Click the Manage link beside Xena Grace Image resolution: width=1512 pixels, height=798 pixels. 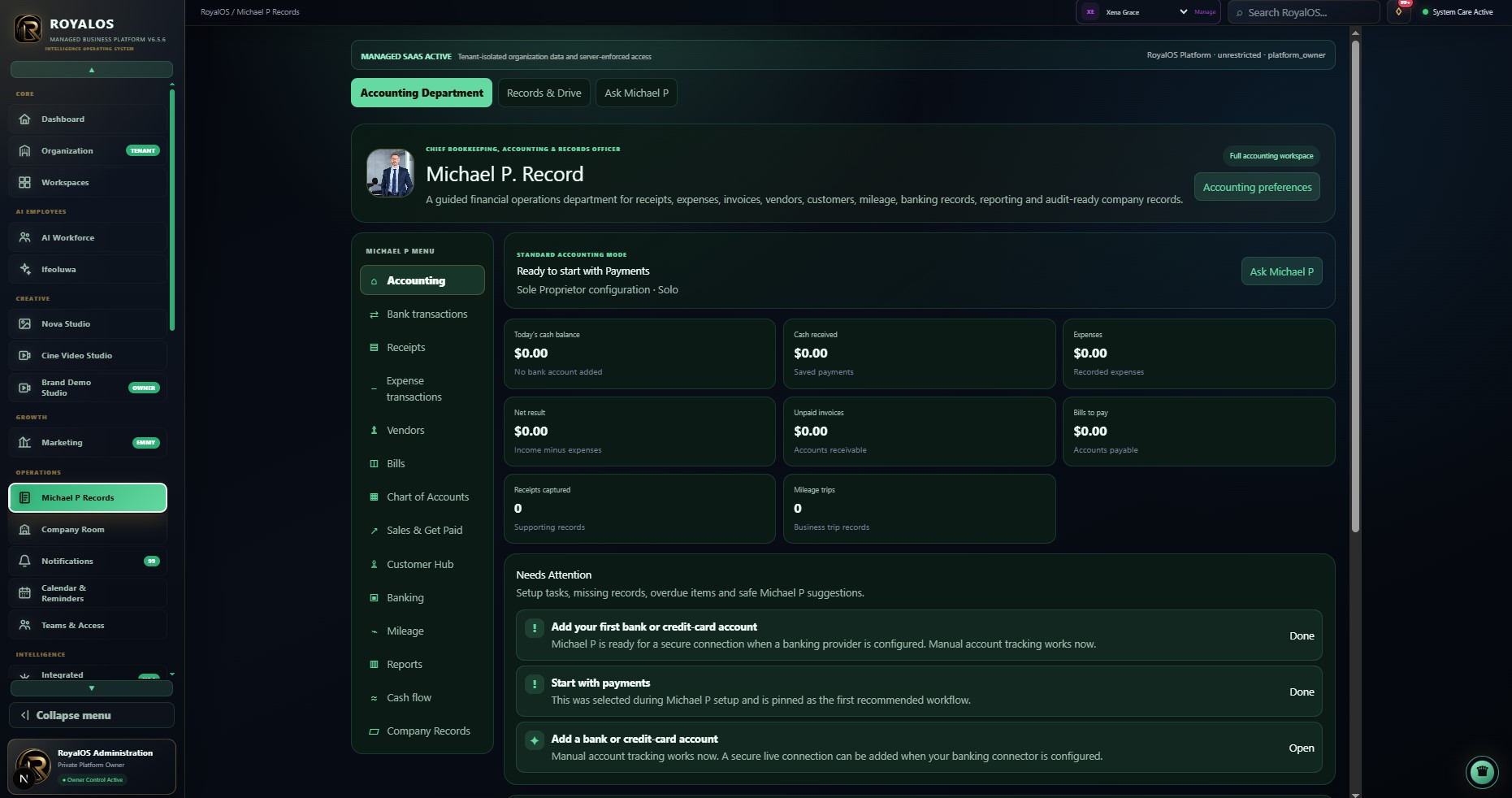1205,12
